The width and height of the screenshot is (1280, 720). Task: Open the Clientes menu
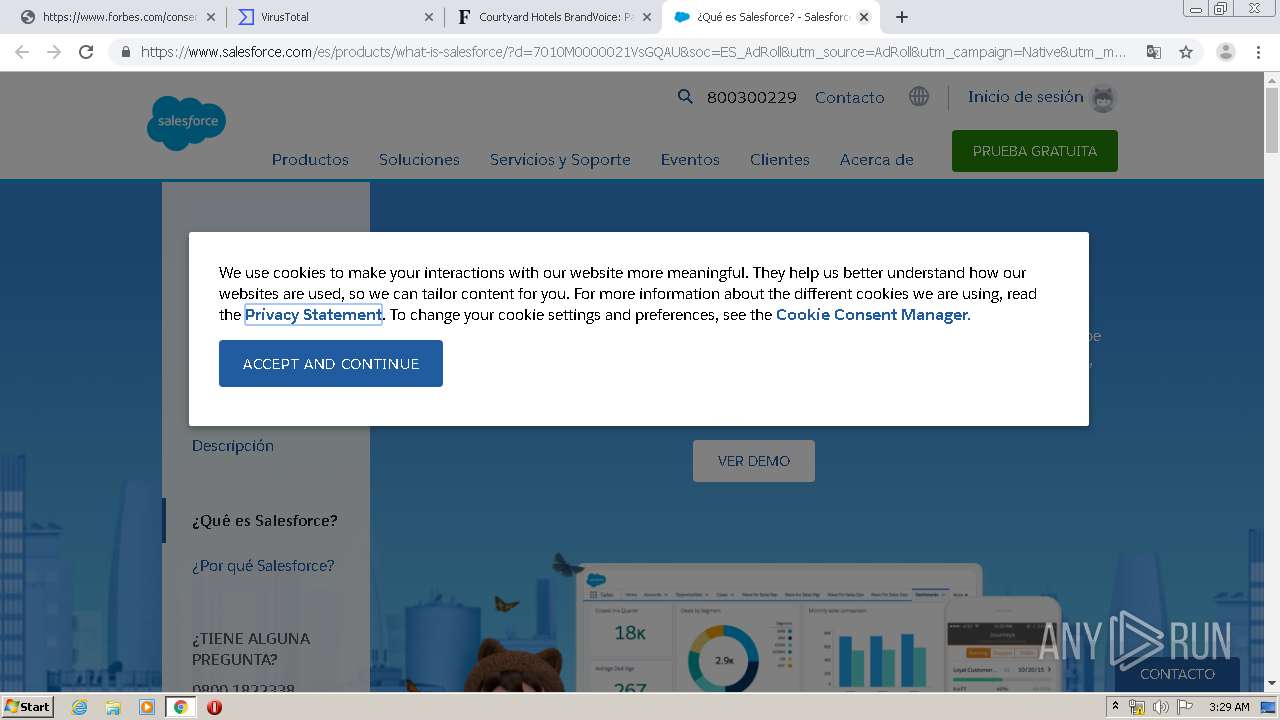tap(780, 159)
